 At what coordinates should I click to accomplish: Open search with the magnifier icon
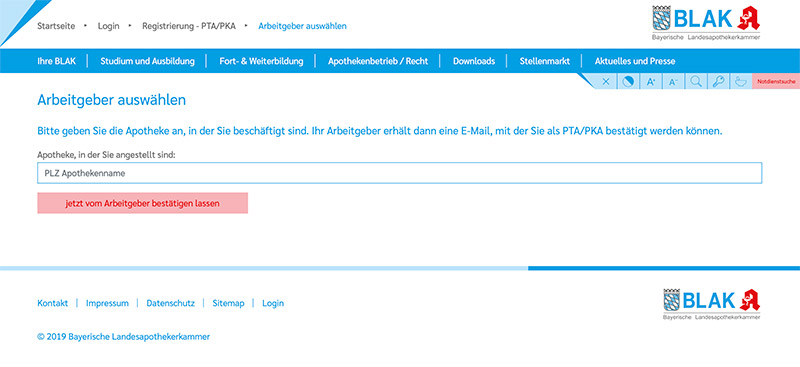pos(695,81)
